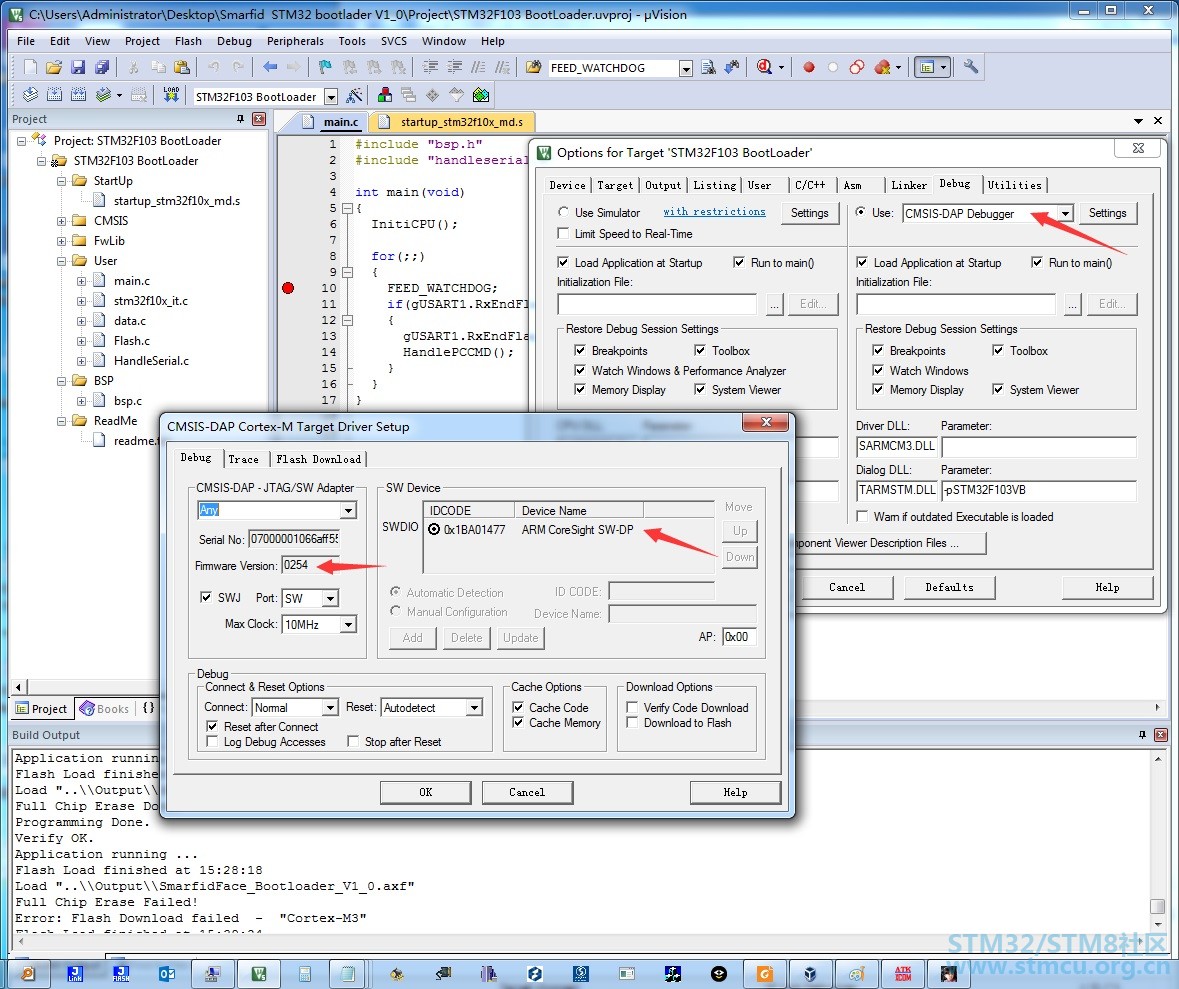Open the adapter dropdown showing Any

pyautogui.click(x=348, y=511)
